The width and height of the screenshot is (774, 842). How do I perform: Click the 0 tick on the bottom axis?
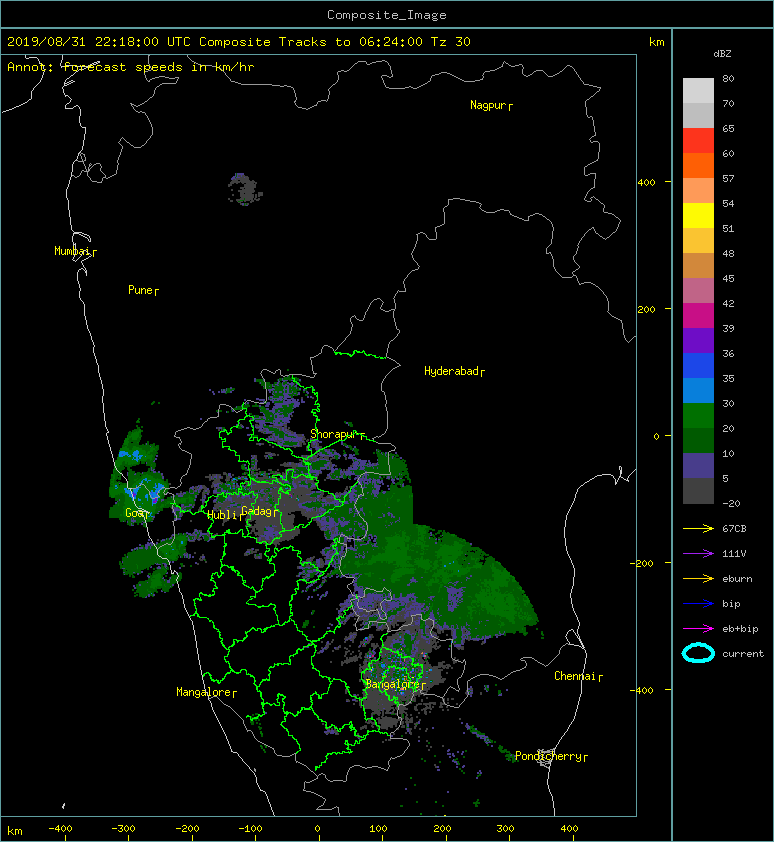tap(317, 829)
